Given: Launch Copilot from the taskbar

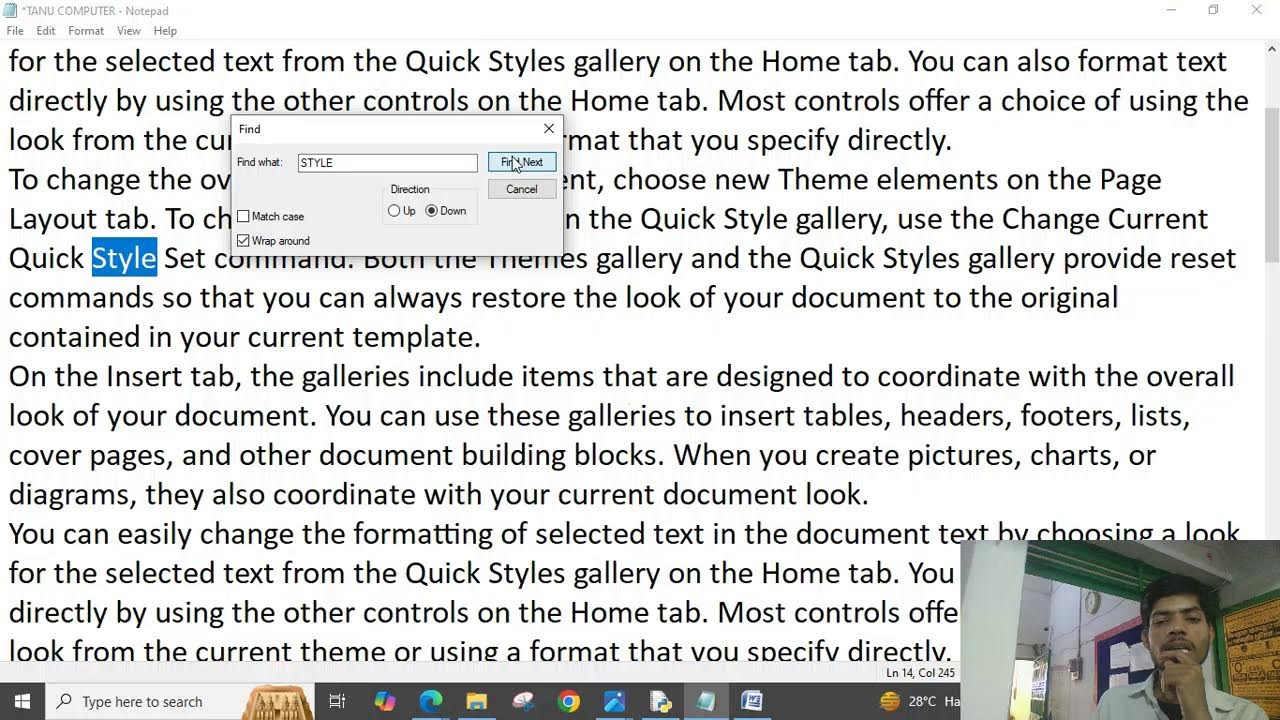Looking at the screenshot, I should [x=385, y=701].
